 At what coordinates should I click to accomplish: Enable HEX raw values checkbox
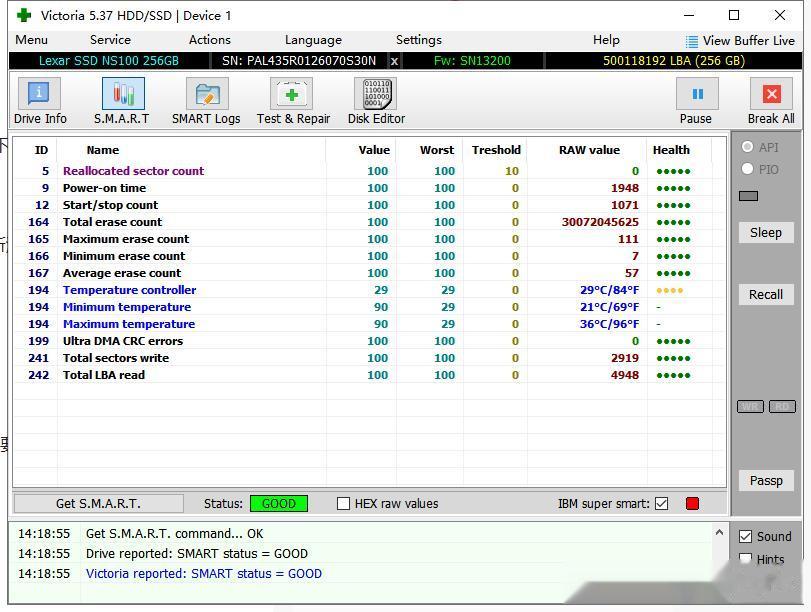click(x=343, y=503)
